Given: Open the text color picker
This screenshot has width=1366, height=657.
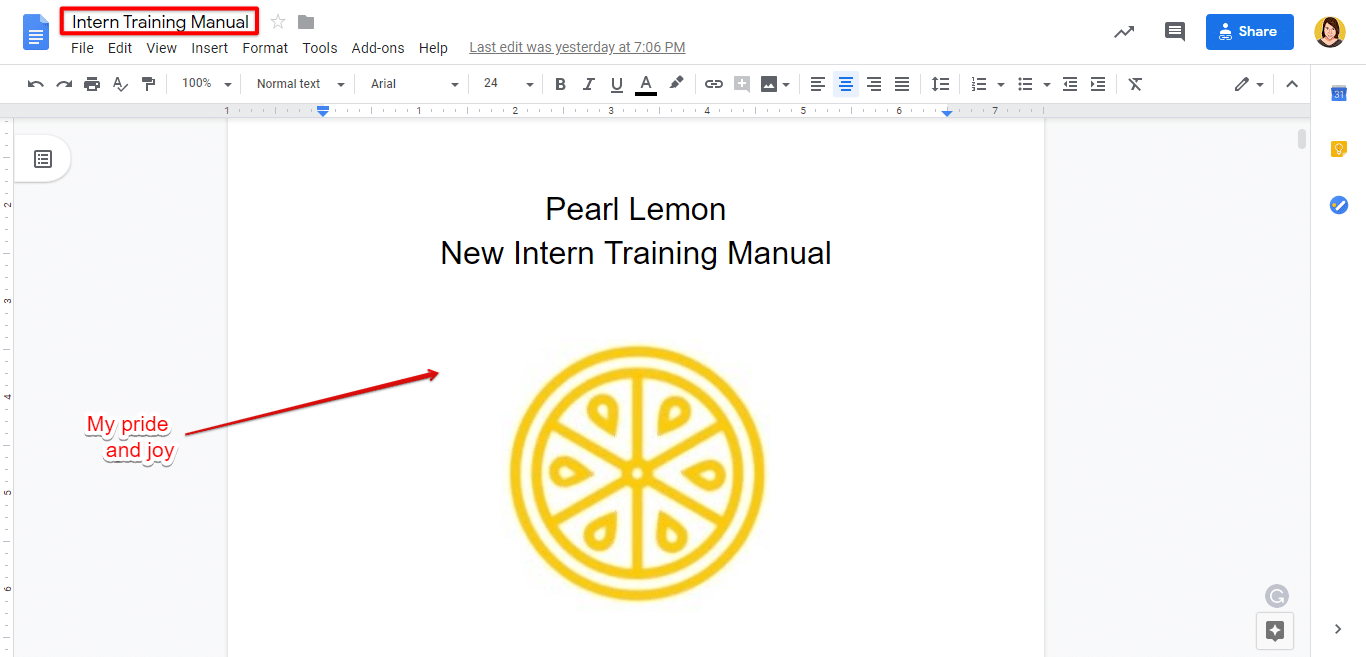Looking at the screenshot, I should click(646, 84).
